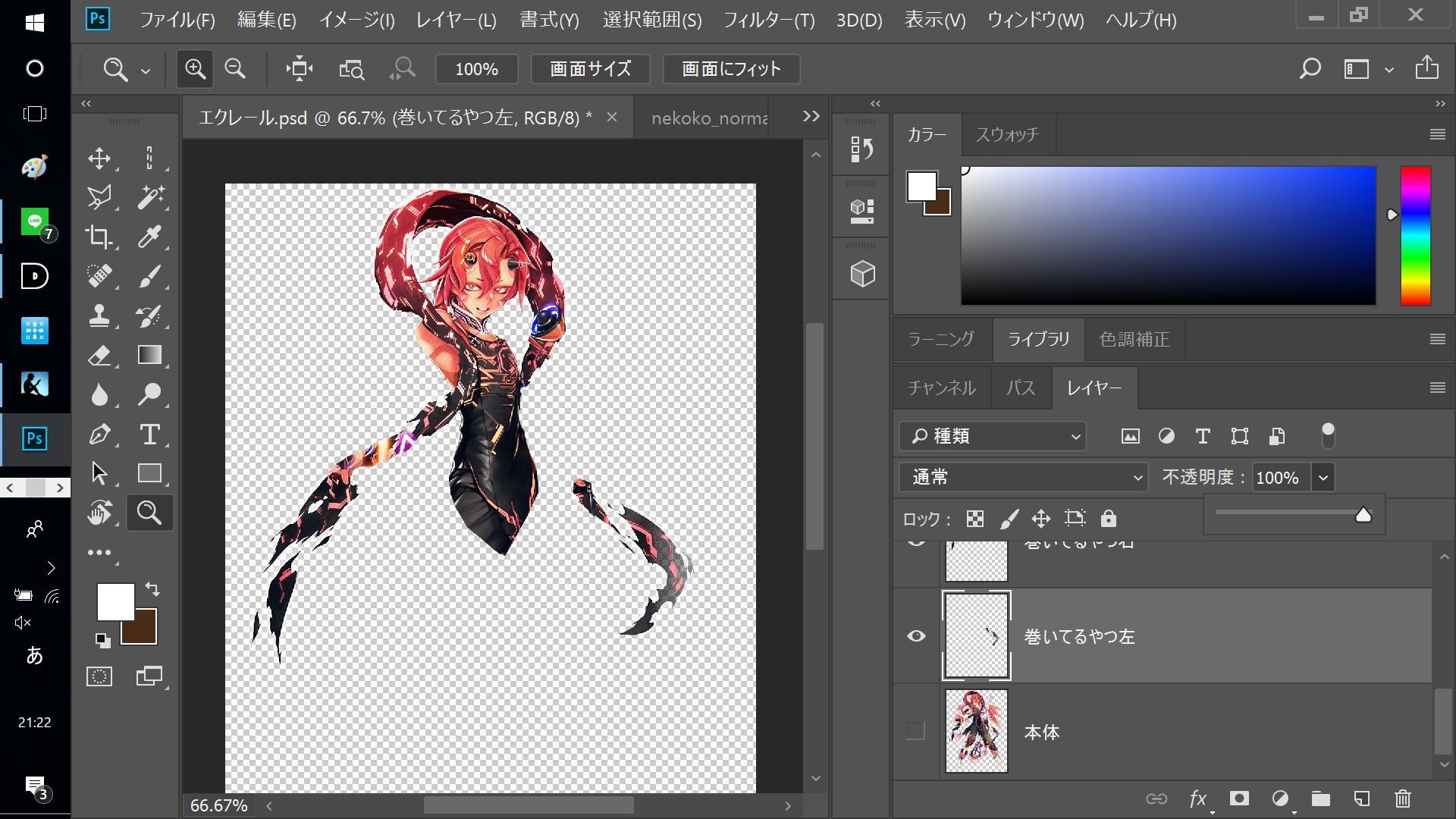Filter layers by type layers

click(x=1203, y=436)
